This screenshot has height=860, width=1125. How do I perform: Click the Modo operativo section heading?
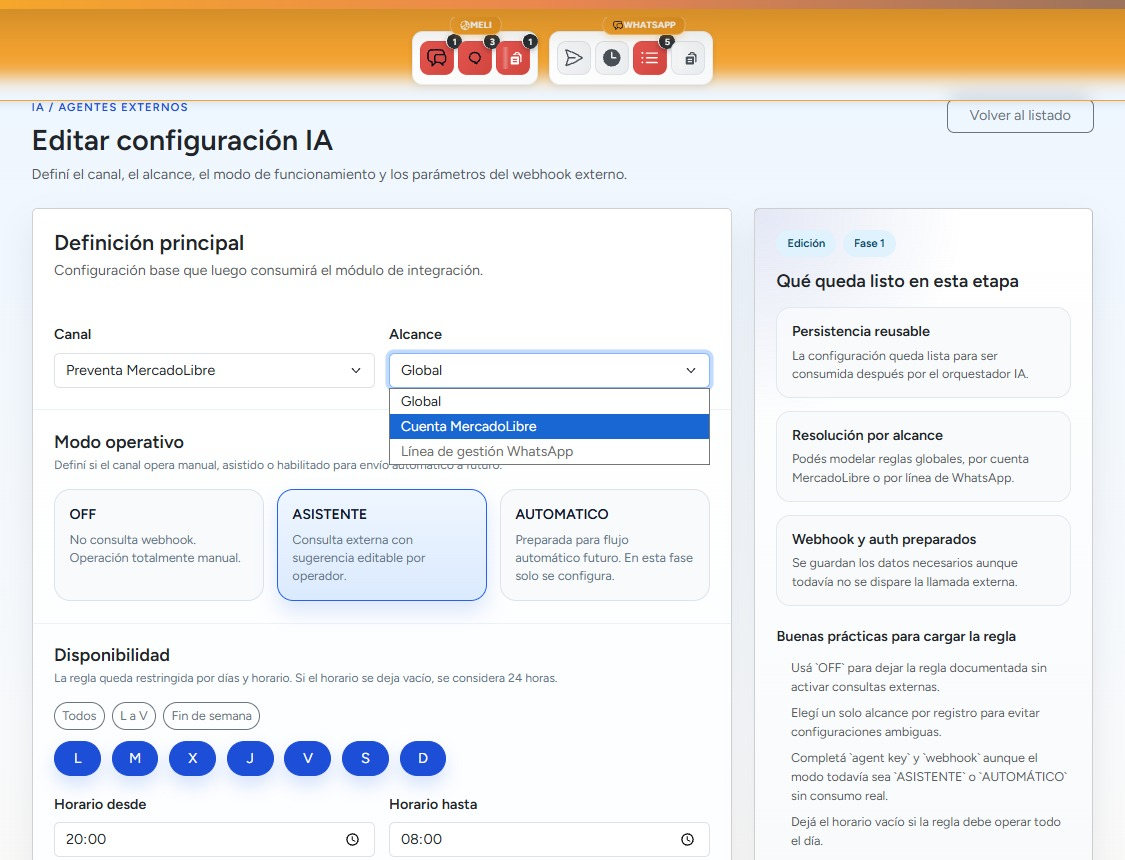[119, 442]
